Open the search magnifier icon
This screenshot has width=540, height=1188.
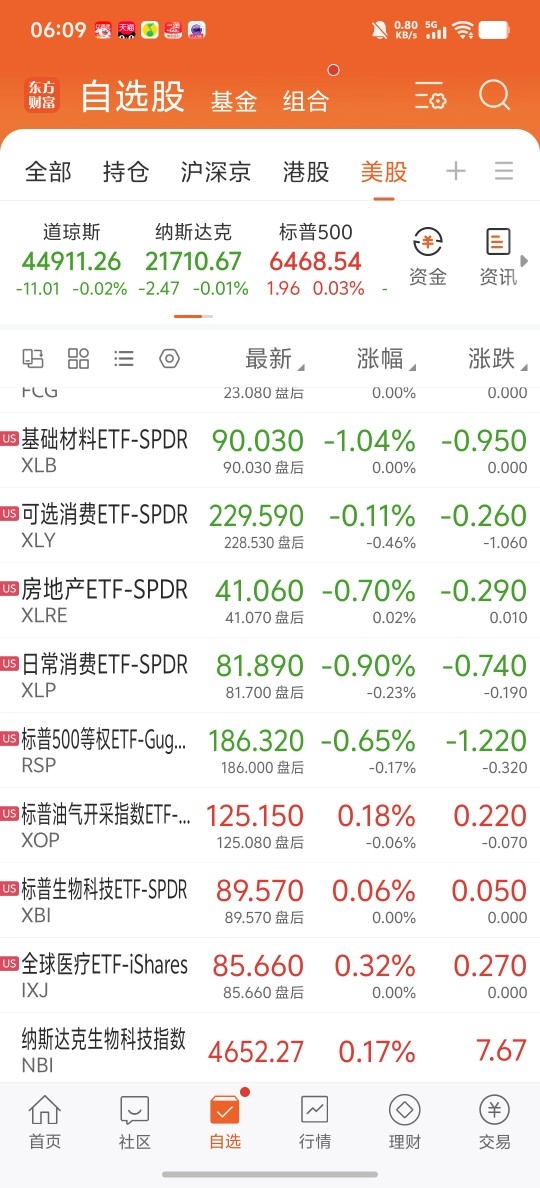[495, 97]
